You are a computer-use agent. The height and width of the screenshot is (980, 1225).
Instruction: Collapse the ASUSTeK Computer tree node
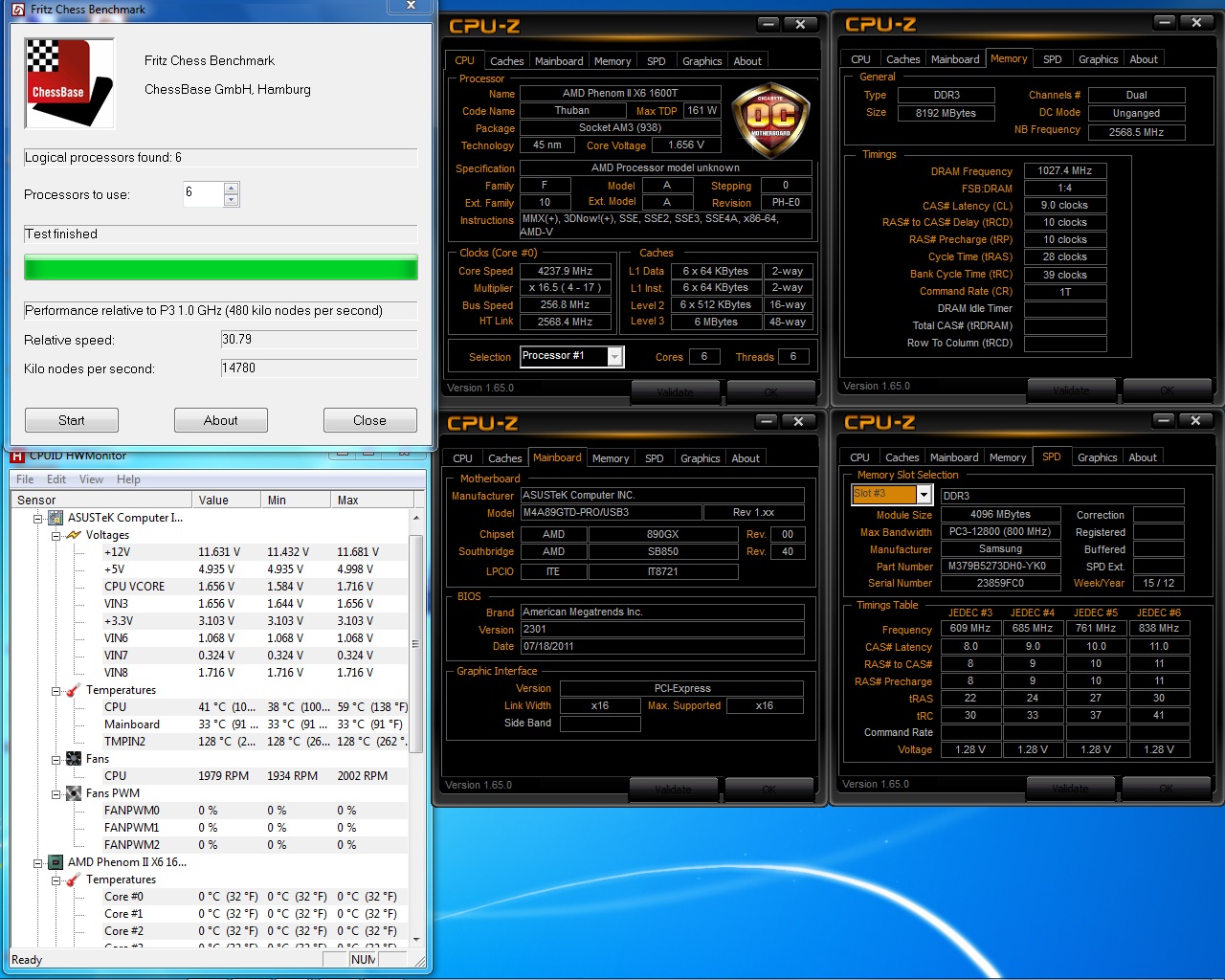(38, 518)
